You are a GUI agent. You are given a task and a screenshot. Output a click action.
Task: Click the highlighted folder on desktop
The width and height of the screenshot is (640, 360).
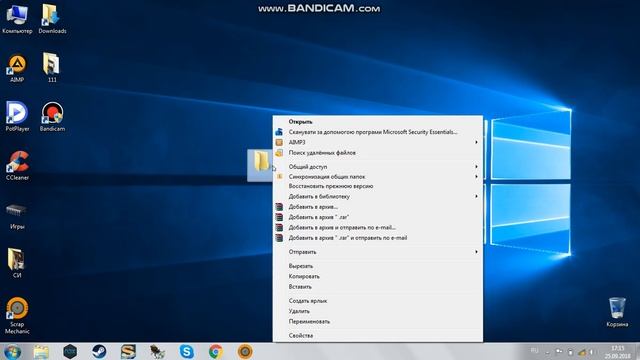[x=260, y=165]
